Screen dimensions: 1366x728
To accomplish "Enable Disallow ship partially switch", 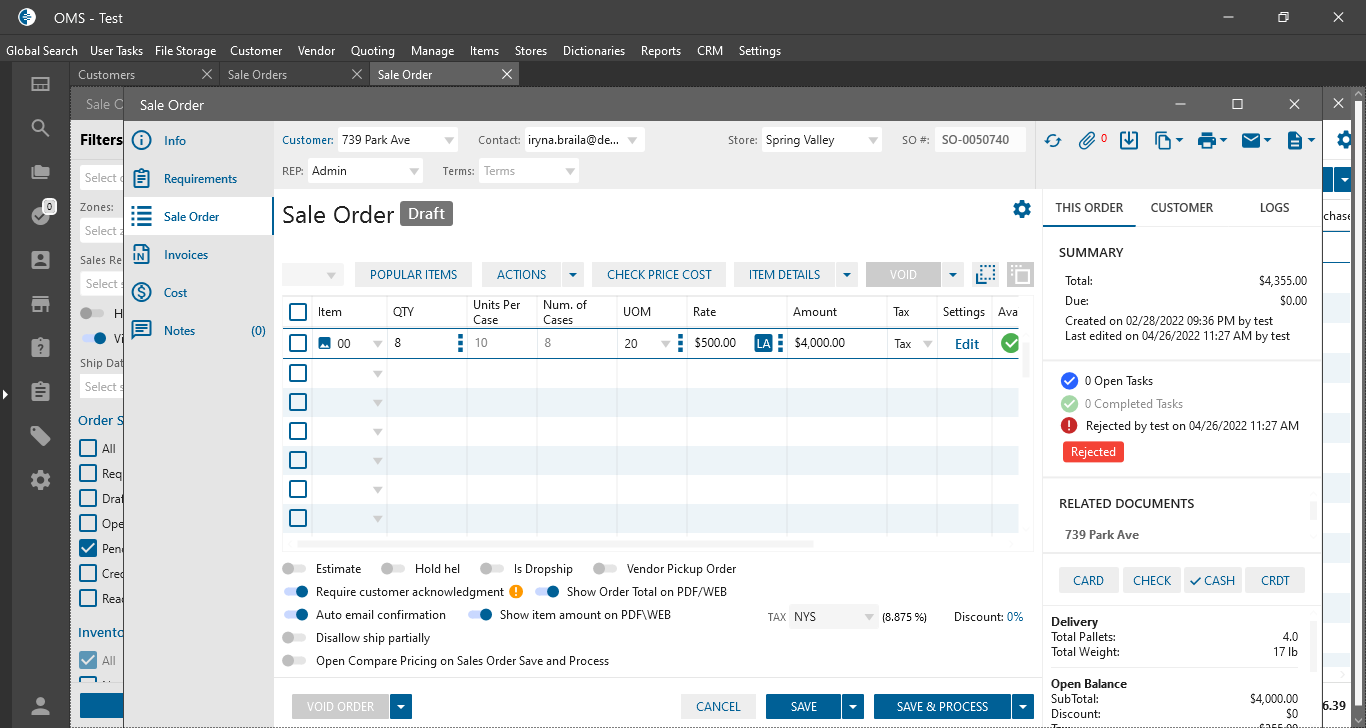I will [295, 638].
